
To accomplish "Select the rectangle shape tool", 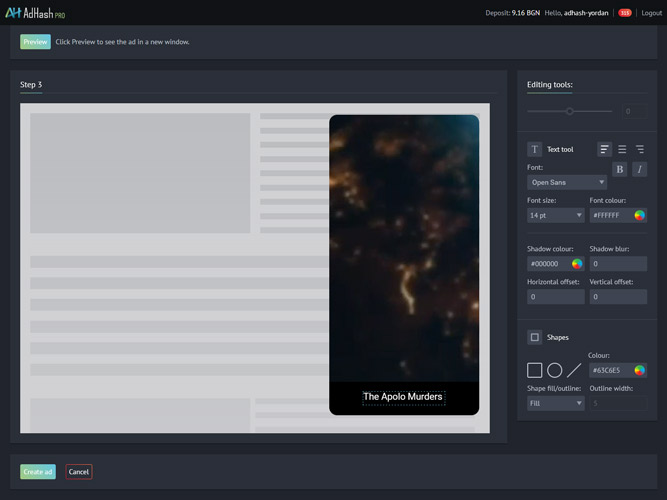I will 535,370.
